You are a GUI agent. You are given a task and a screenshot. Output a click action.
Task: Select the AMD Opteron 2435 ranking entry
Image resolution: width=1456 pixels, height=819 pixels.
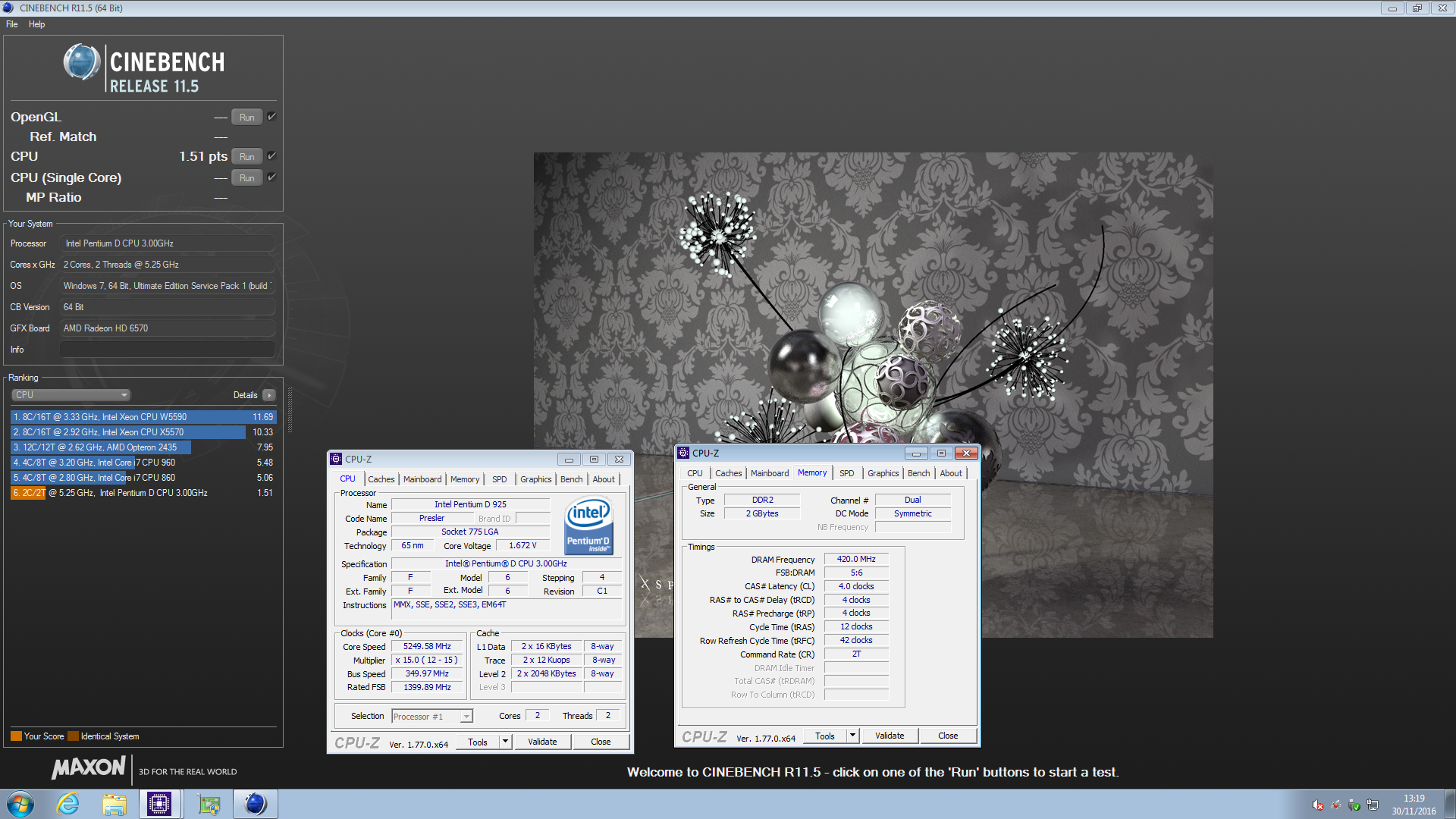click(143, 447)
